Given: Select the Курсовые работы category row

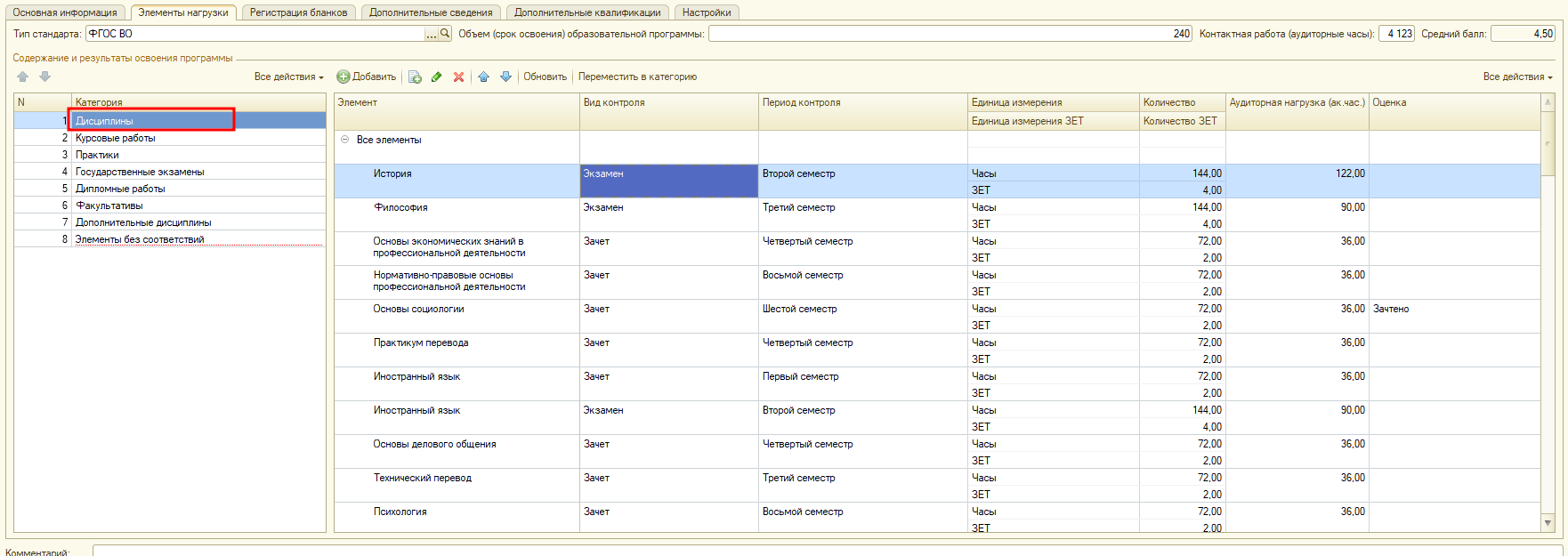Looking at the screenshot, I should tap(116, 138).
